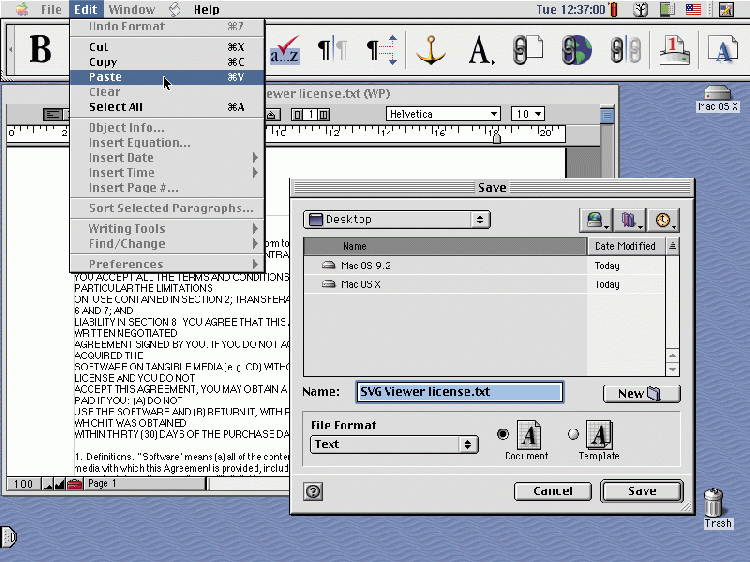Click the page number 1 printer icon
750x562 pixels.
click(x=674, y=50)
